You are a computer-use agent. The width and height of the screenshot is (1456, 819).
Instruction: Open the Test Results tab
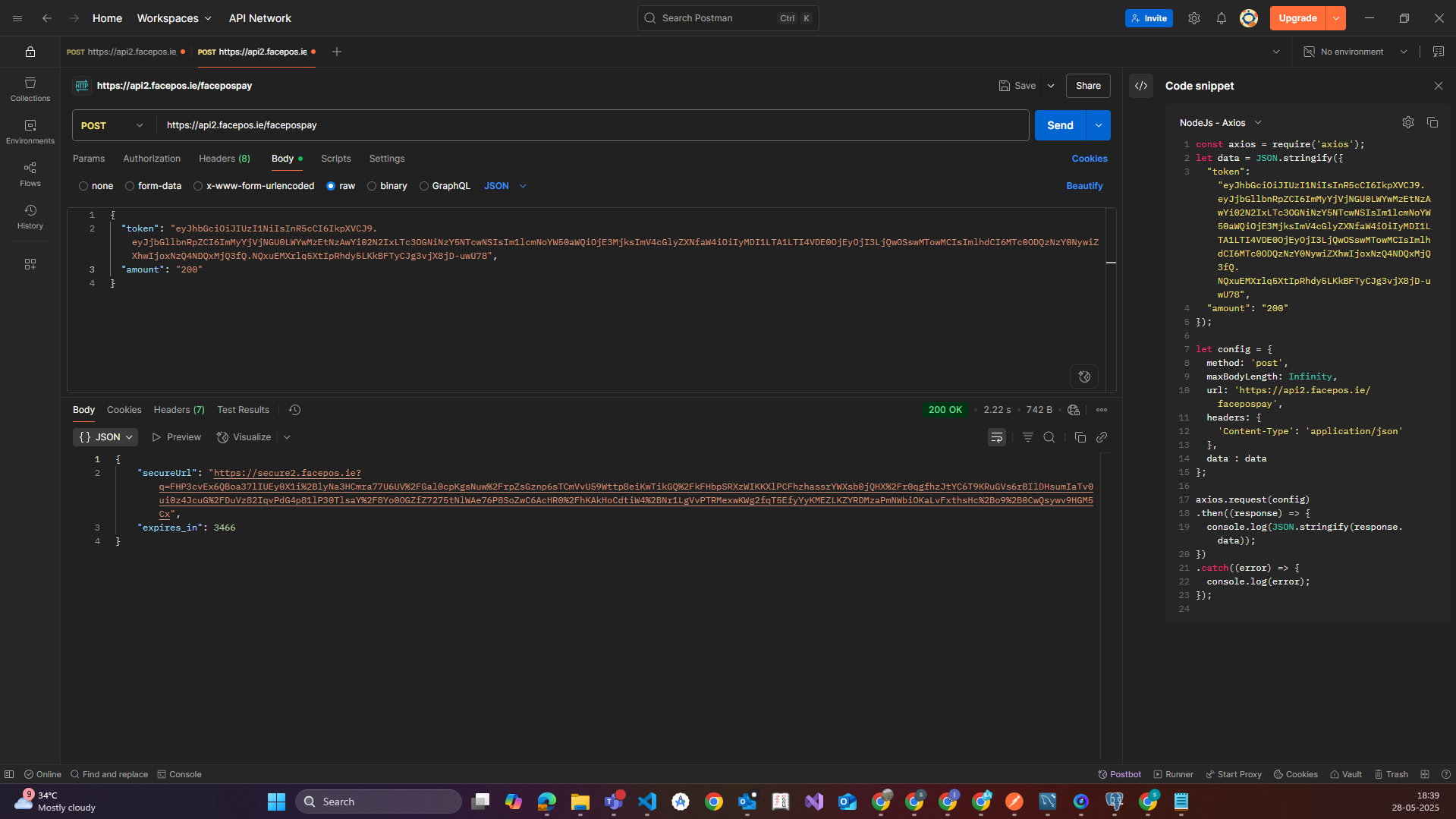coord(244,410)
